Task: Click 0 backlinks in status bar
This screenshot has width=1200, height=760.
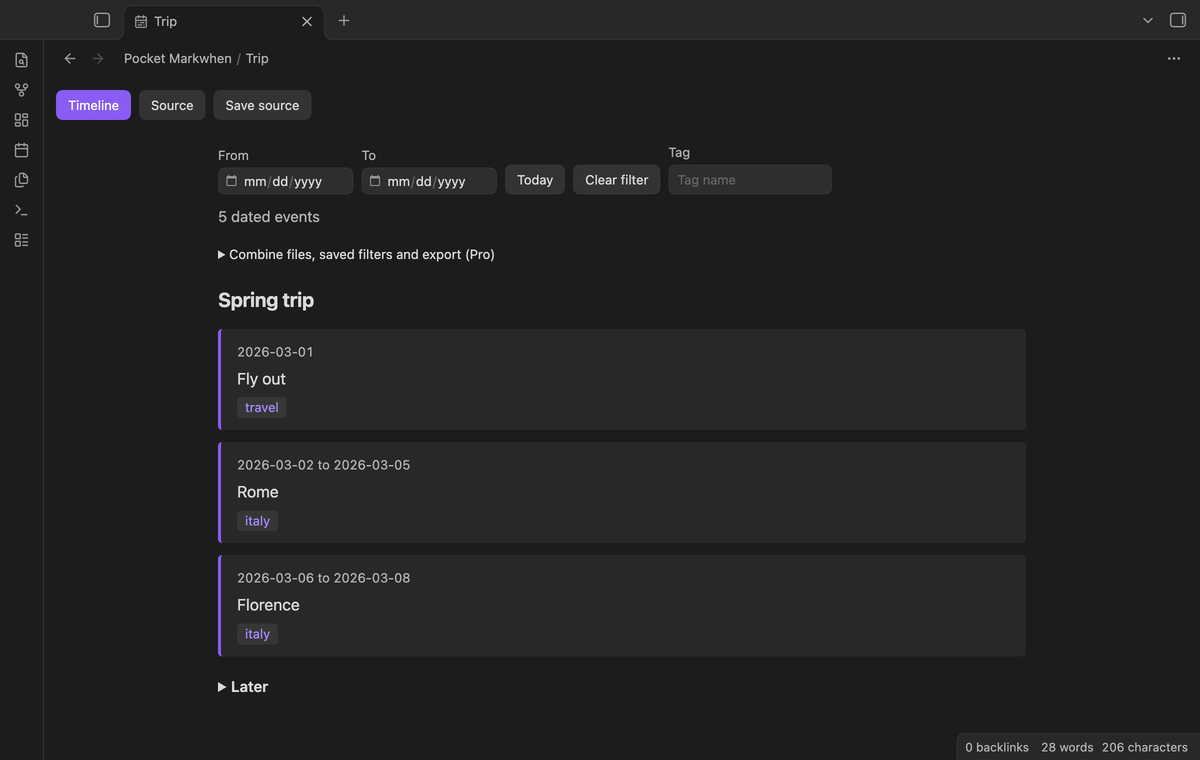Action: [997, 747]
